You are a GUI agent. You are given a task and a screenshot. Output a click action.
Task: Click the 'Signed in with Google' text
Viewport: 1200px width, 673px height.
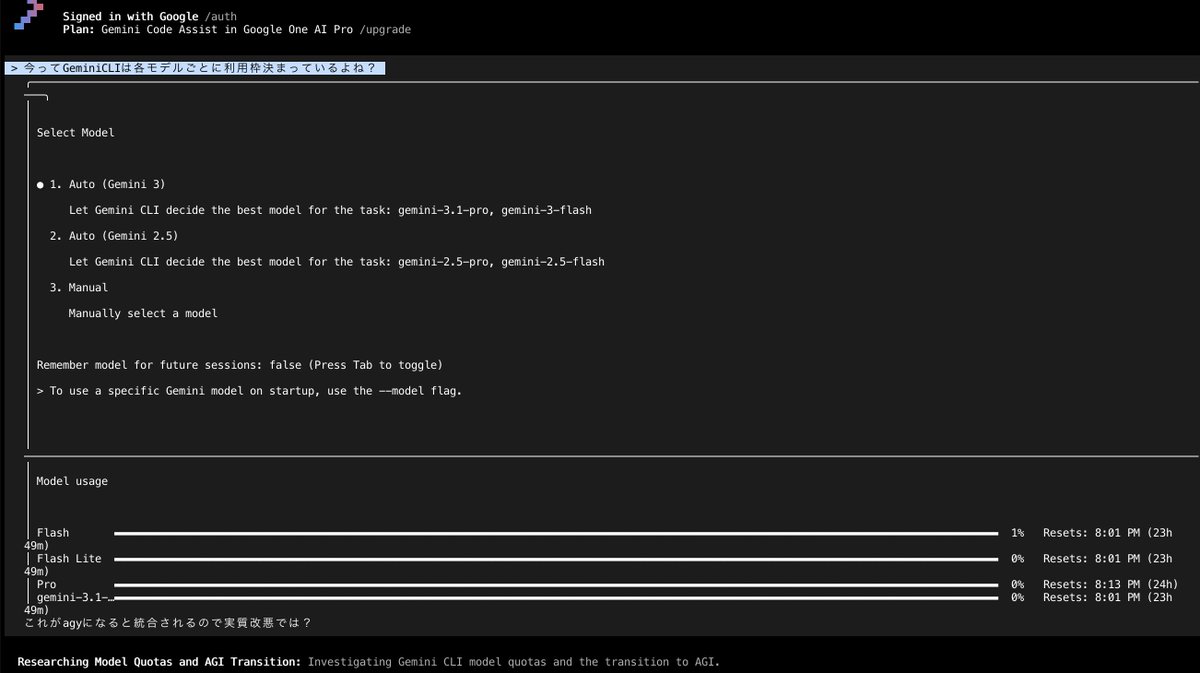click(x=130, y=17)
